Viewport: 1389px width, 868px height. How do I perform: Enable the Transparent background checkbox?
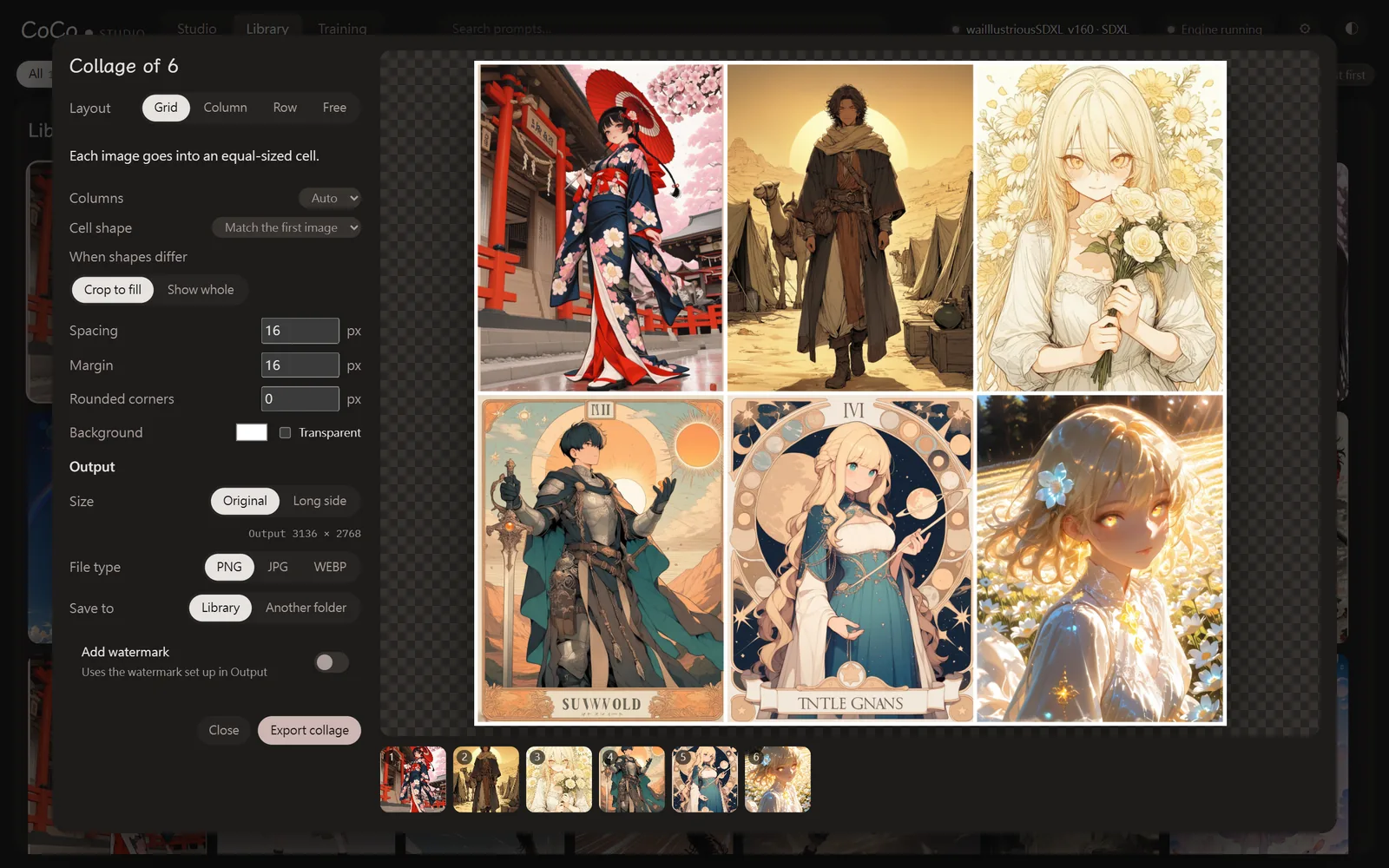[x=285, y=432]
